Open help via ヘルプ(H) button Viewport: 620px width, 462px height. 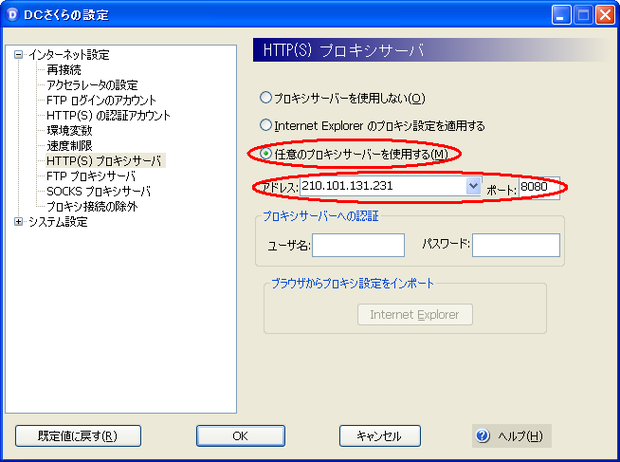point(512,436)
